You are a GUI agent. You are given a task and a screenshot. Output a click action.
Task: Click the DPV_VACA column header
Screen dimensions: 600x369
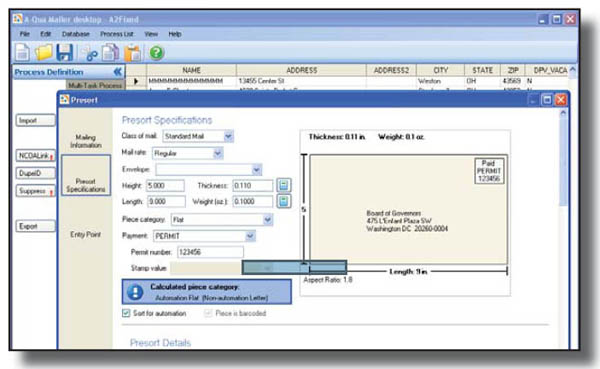546,70
